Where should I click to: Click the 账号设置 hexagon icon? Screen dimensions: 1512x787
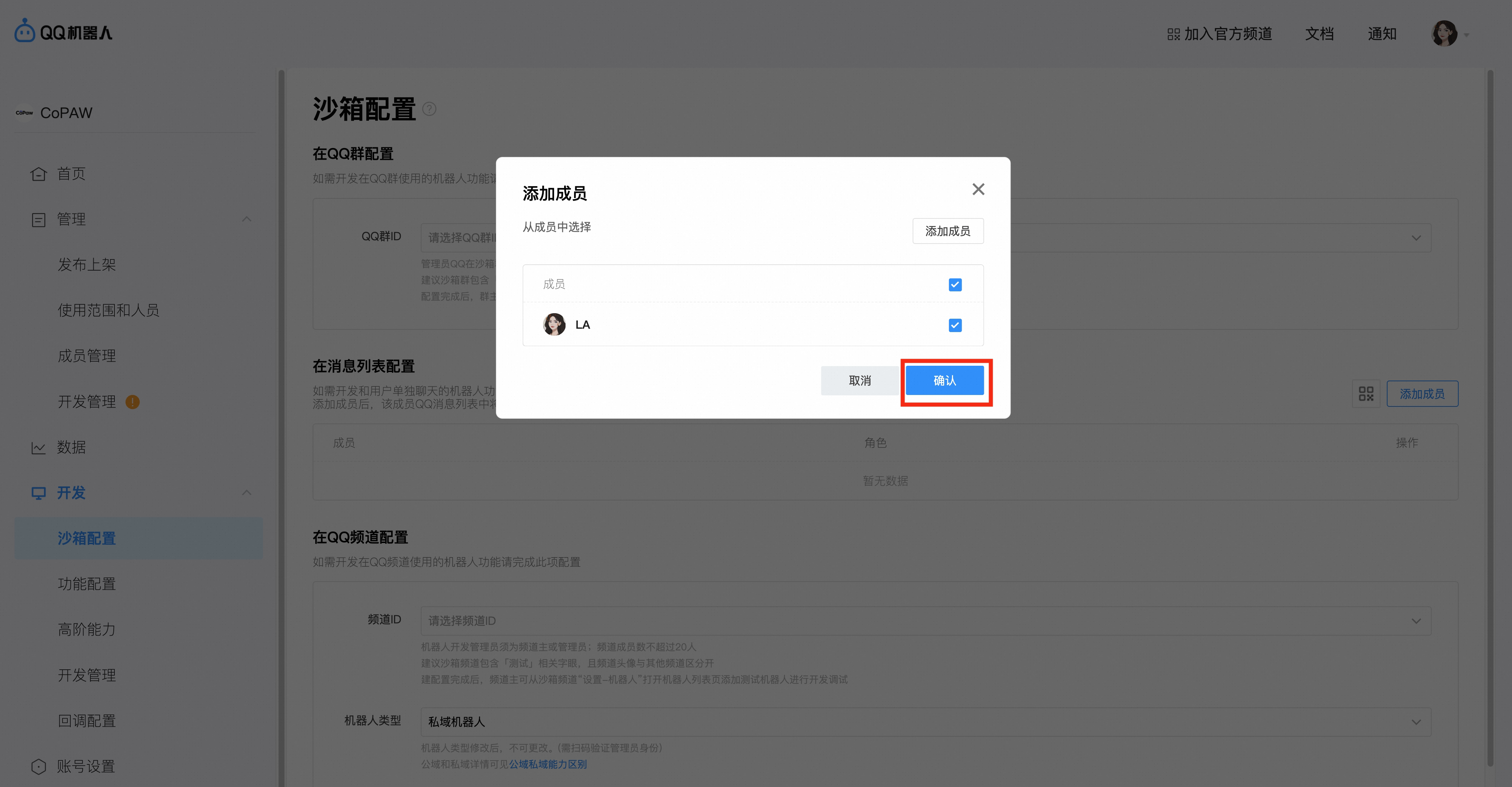pyautogui.click(x=38, y=767)
